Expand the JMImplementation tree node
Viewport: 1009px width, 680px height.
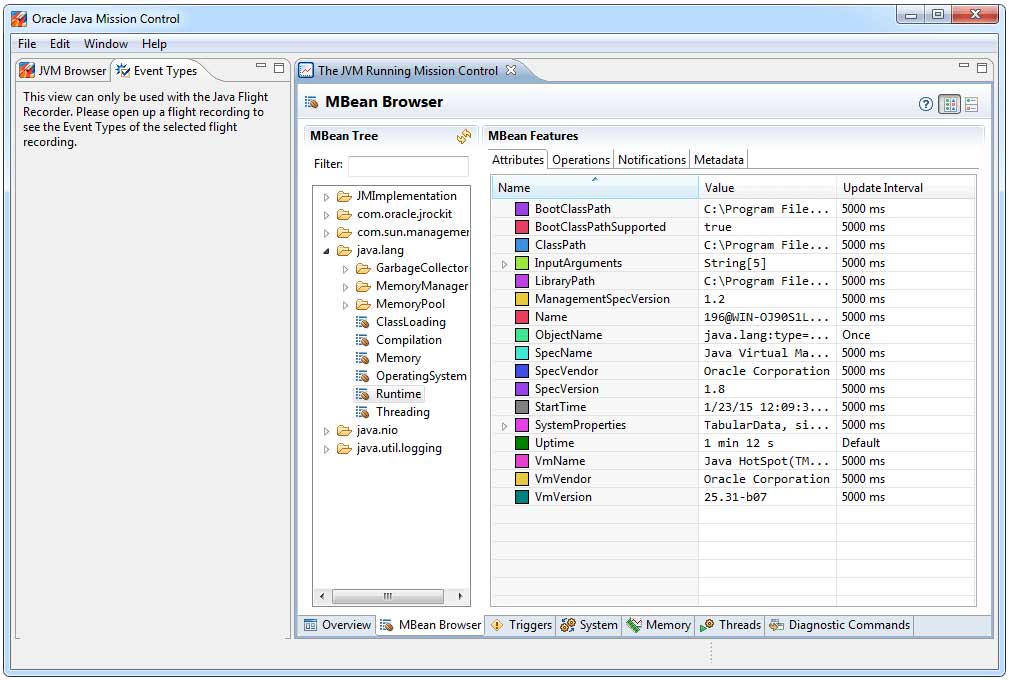[x=326, y=197]
